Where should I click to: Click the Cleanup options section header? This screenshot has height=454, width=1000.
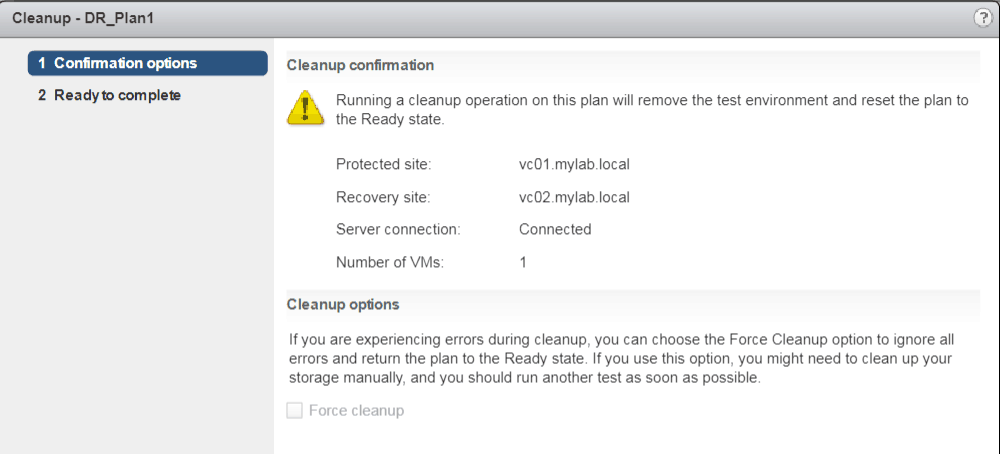point(343,304)
